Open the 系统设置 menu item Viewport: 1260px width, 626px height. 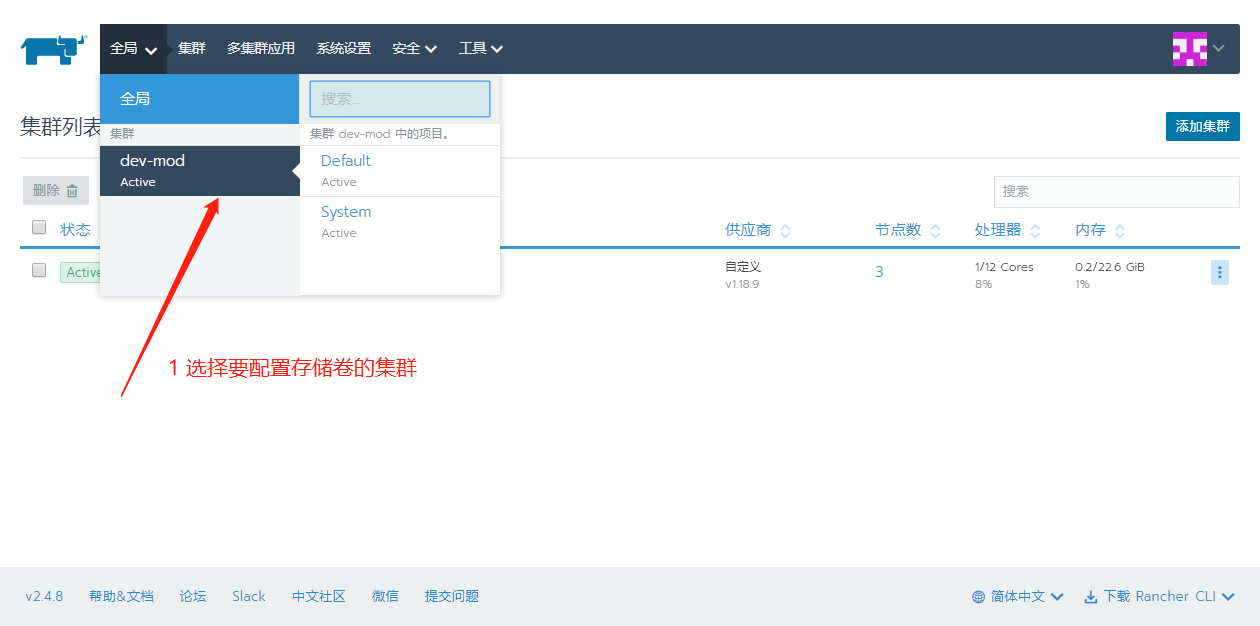344,47
